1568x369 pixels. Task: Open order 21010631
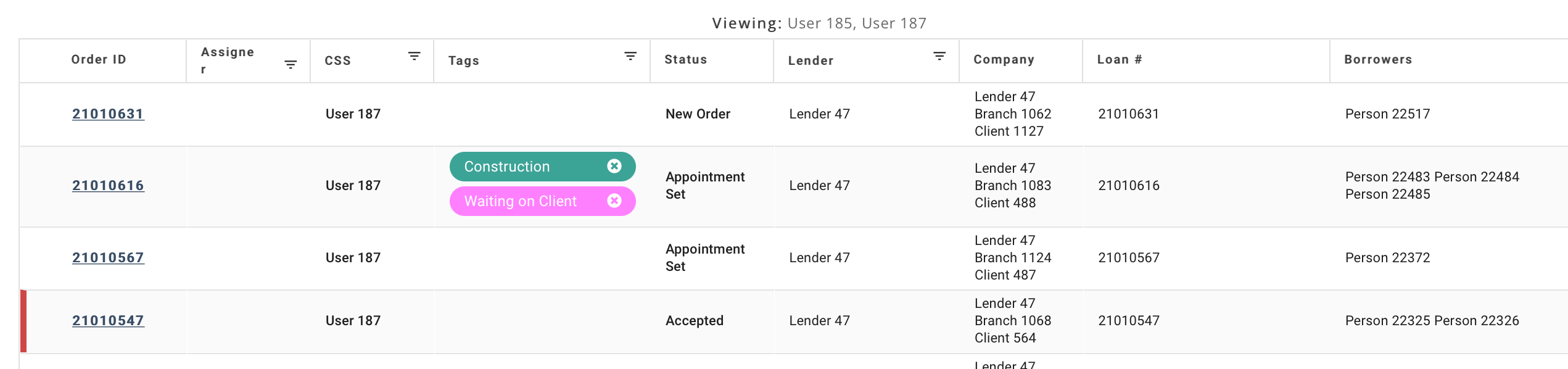[108, 114]
